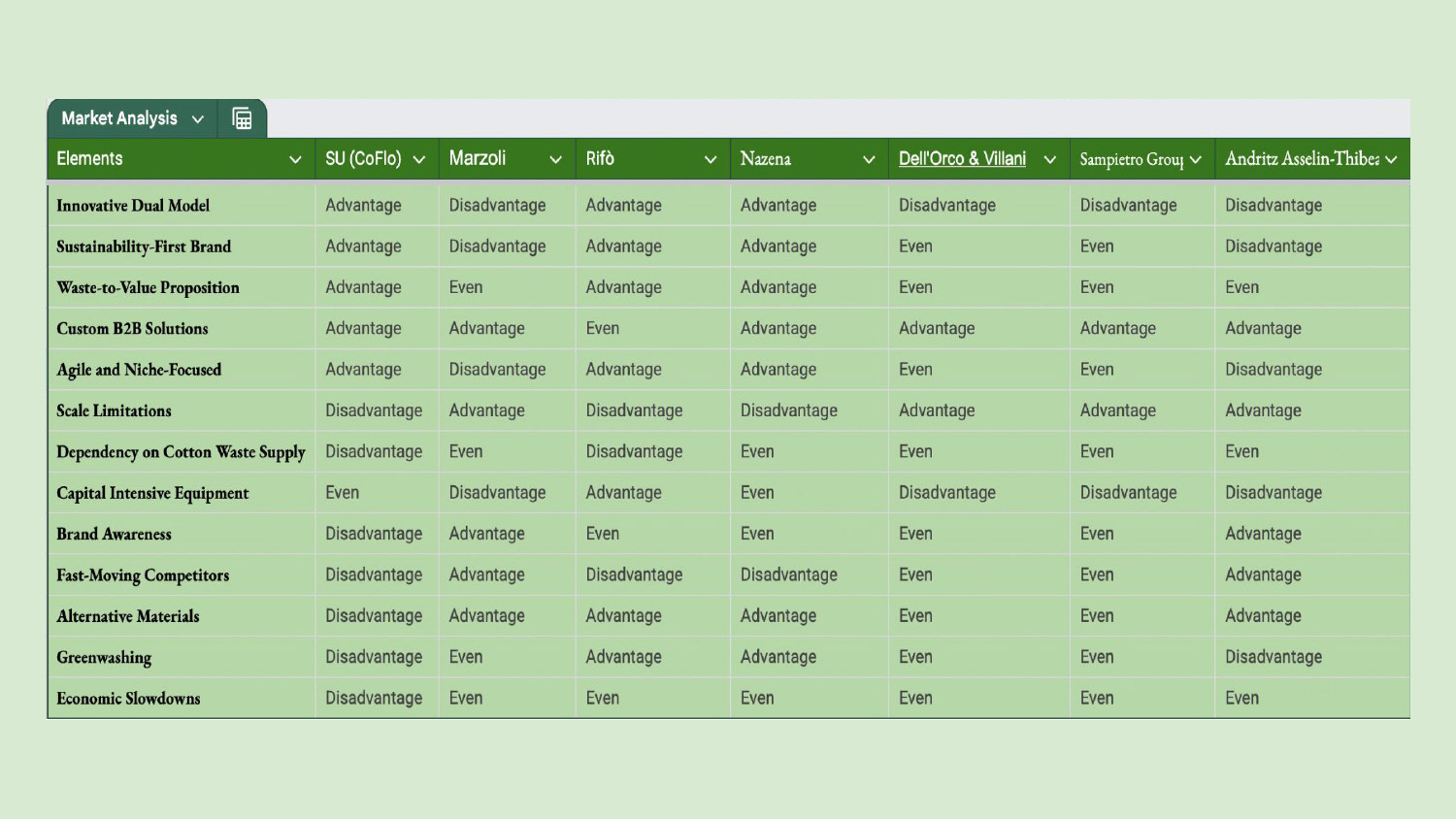Image resolution: width=1456 pixels, height=819 pixels.
Task: Click Andritz cell in Greenwashing row
Action: [1312, 657]
